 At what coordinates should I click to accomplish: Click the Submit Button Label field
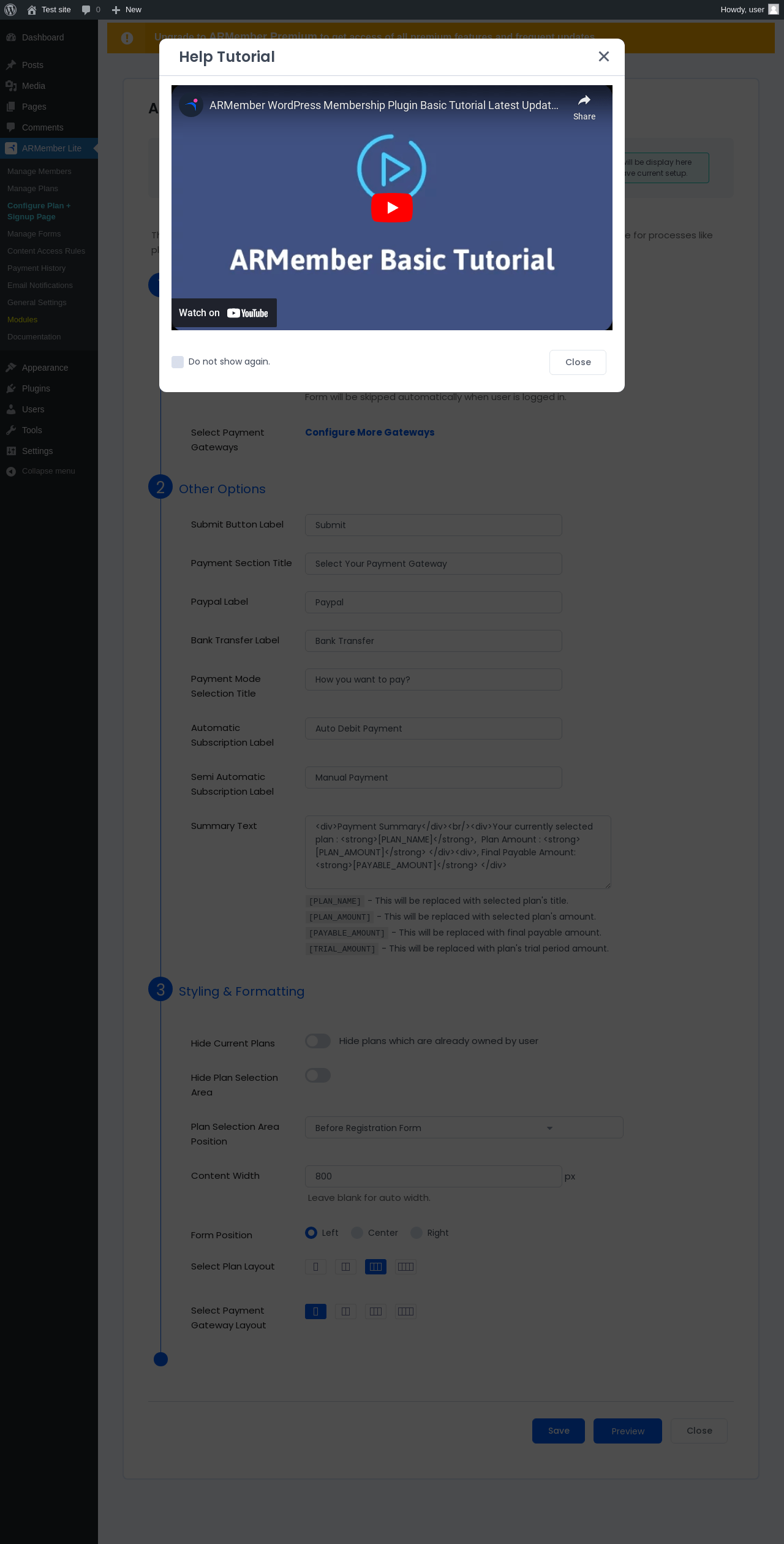(x=434, y=525)
